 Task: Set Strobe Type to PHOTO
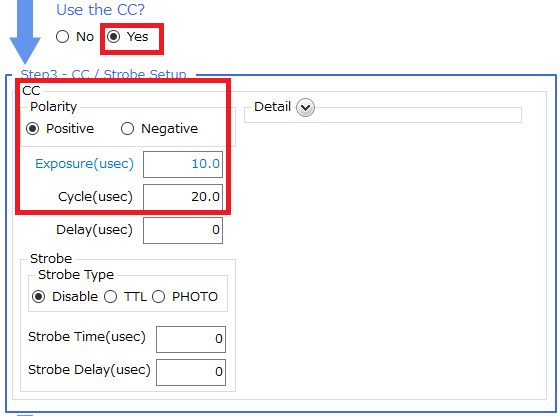159,296
